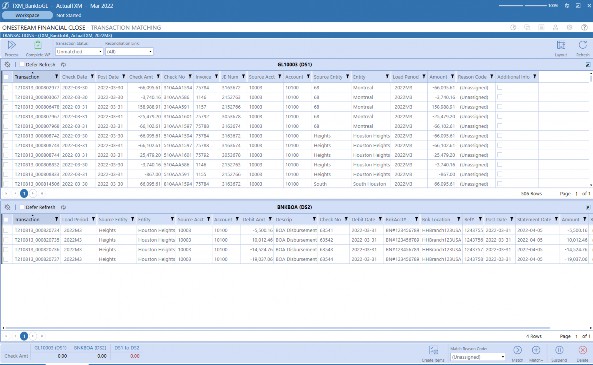Click refresh icon beside BNKBOA Defer Refresh
The height and width of the screenshot is (365, 593).
tap(63, 207)
